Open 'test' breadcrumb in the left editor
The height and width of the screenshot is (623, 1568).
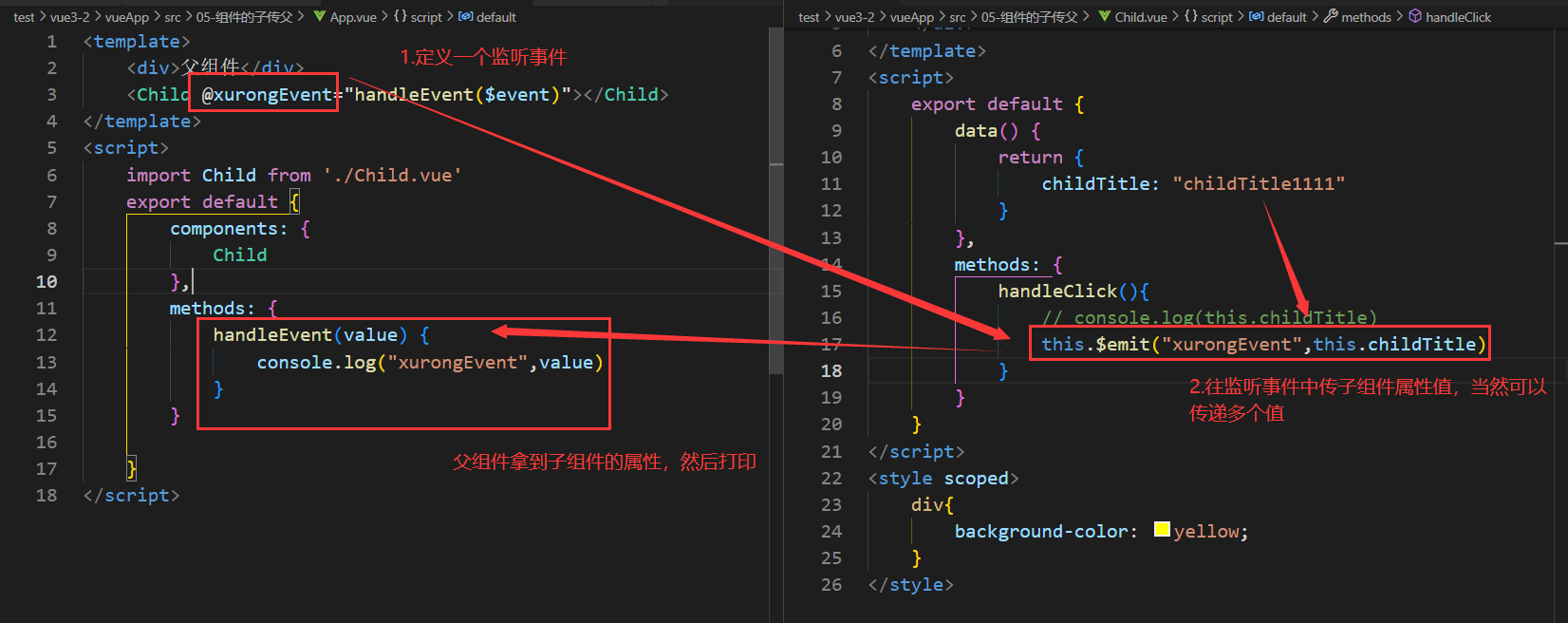pos(24,17)
